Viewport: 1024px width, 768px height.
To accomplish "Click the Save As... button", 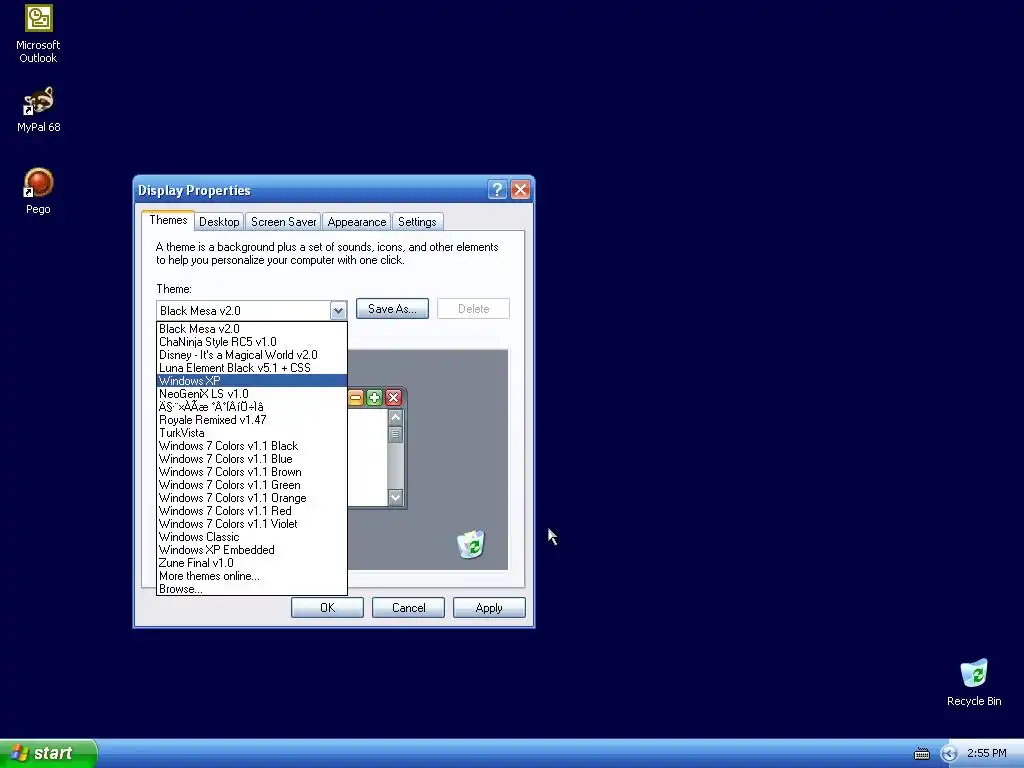I will pyautogui.click(x=392, y=309).
